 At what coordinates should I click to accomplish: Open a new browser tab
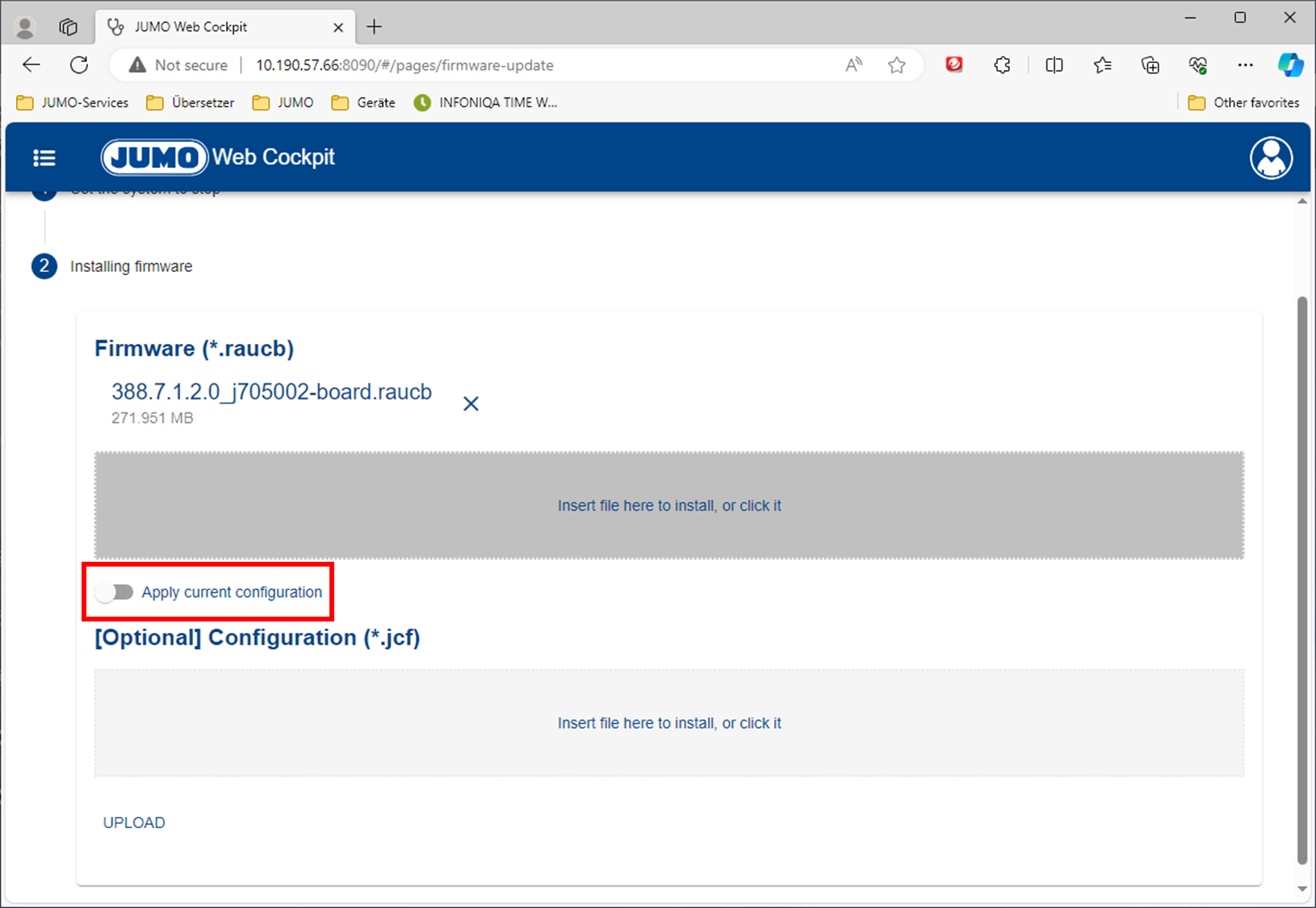click(374, 27)
